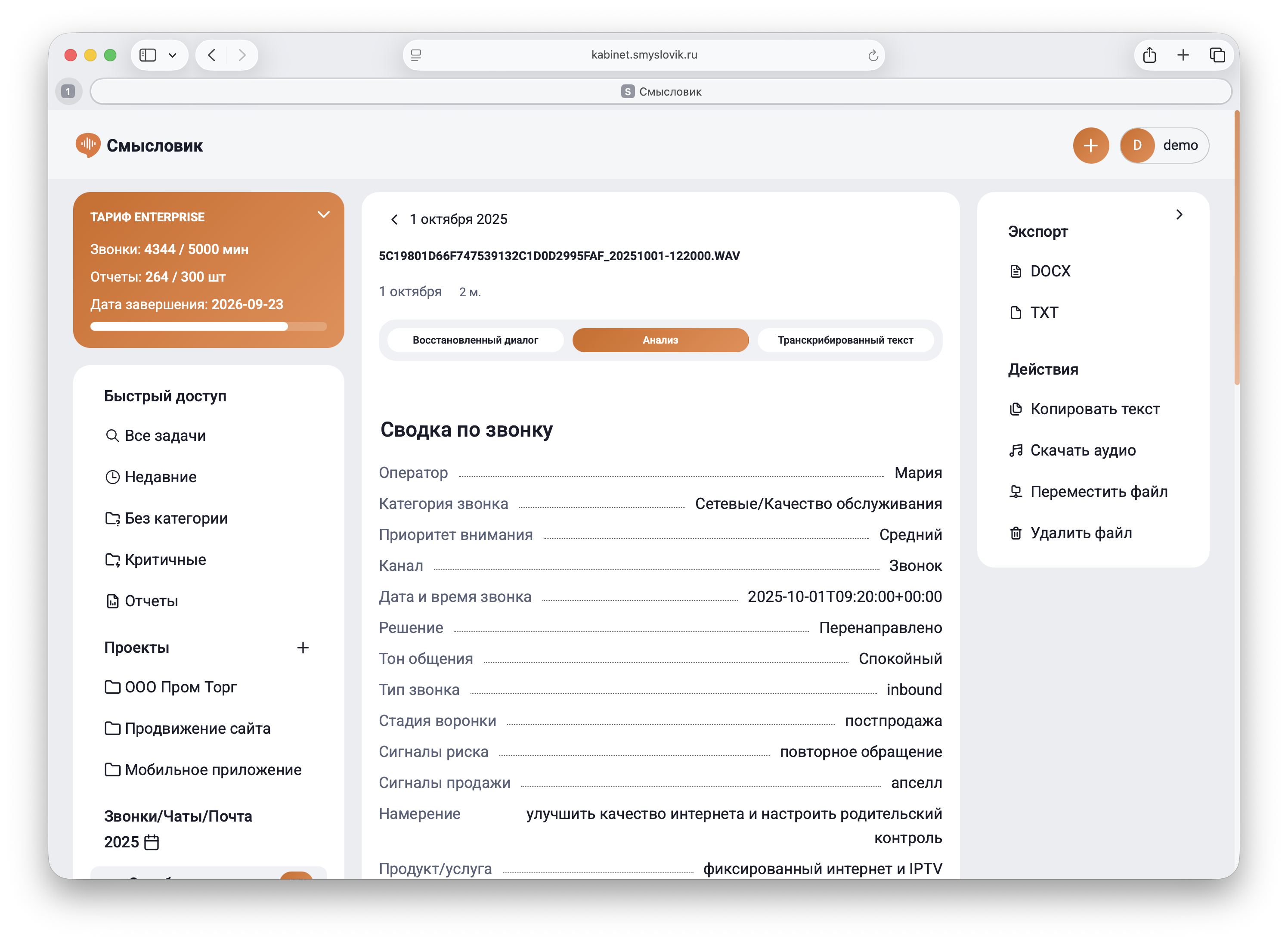The width and height of the screenshot is (1288, 943).
Task: Export transcript as TXT
Action: pos(1043,312)
